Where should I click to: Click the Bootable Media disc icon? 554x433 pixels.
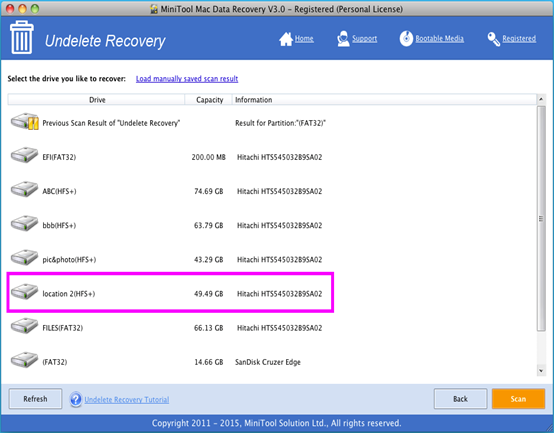[406, 38]
